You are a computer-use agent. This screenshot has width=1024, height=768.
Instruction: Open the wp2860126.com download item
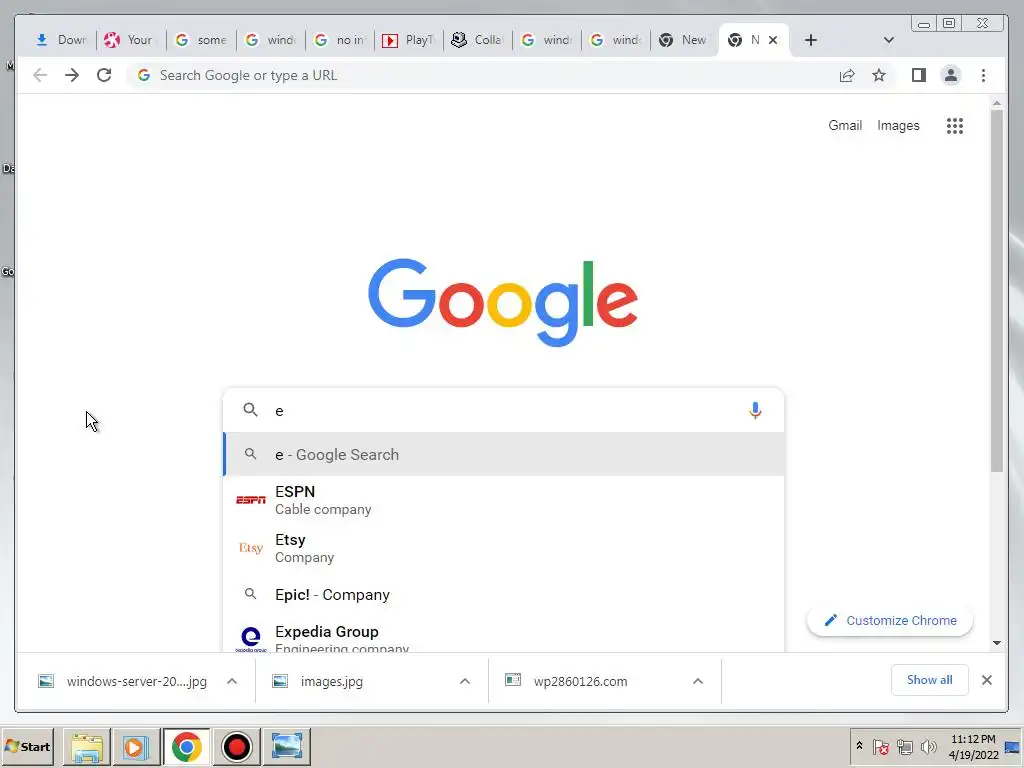(580, 681)
